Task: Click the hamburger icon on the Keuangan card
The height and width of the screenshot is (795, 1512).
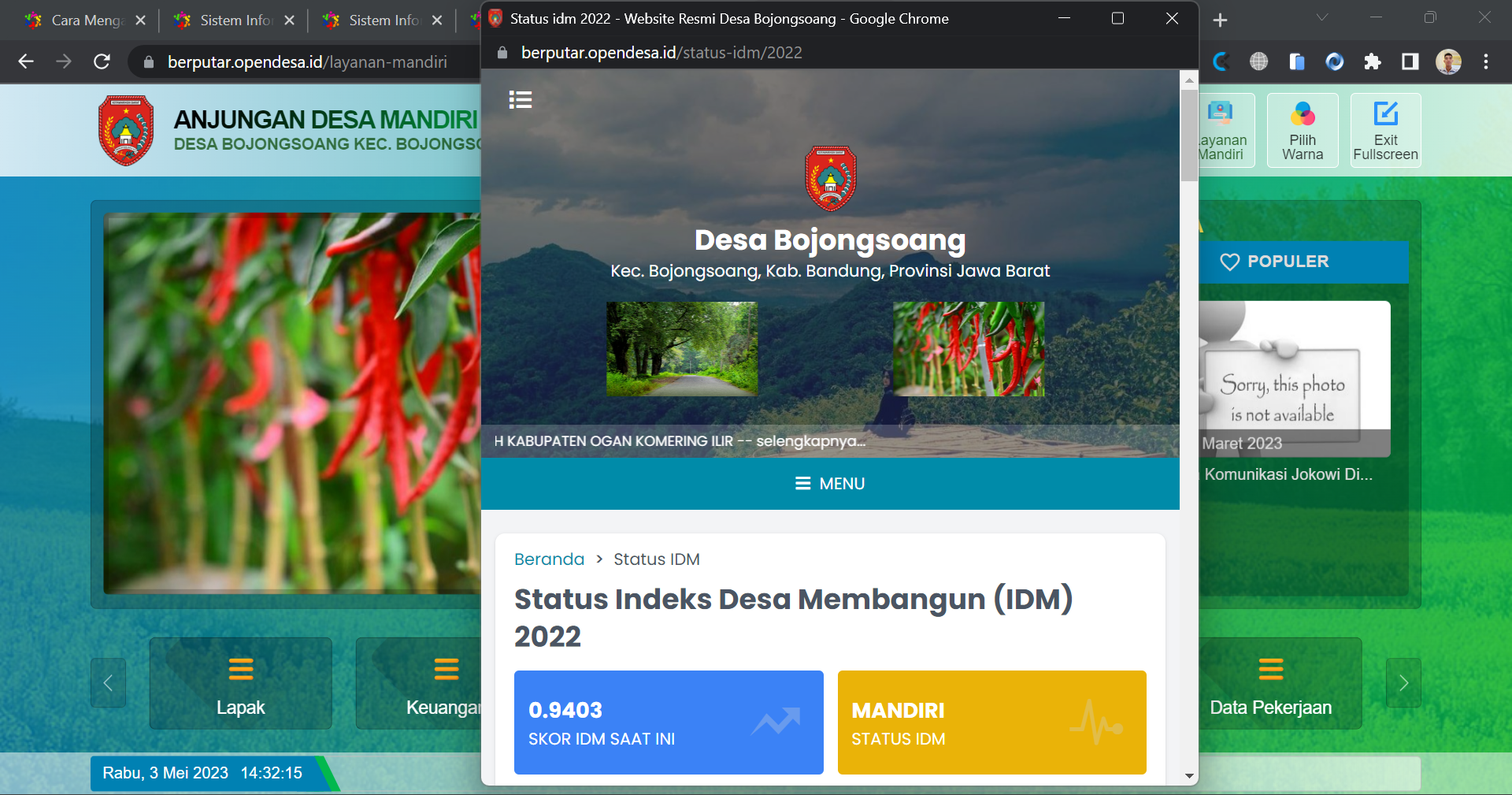Action: pyautogui.click(x=446, y=669)
